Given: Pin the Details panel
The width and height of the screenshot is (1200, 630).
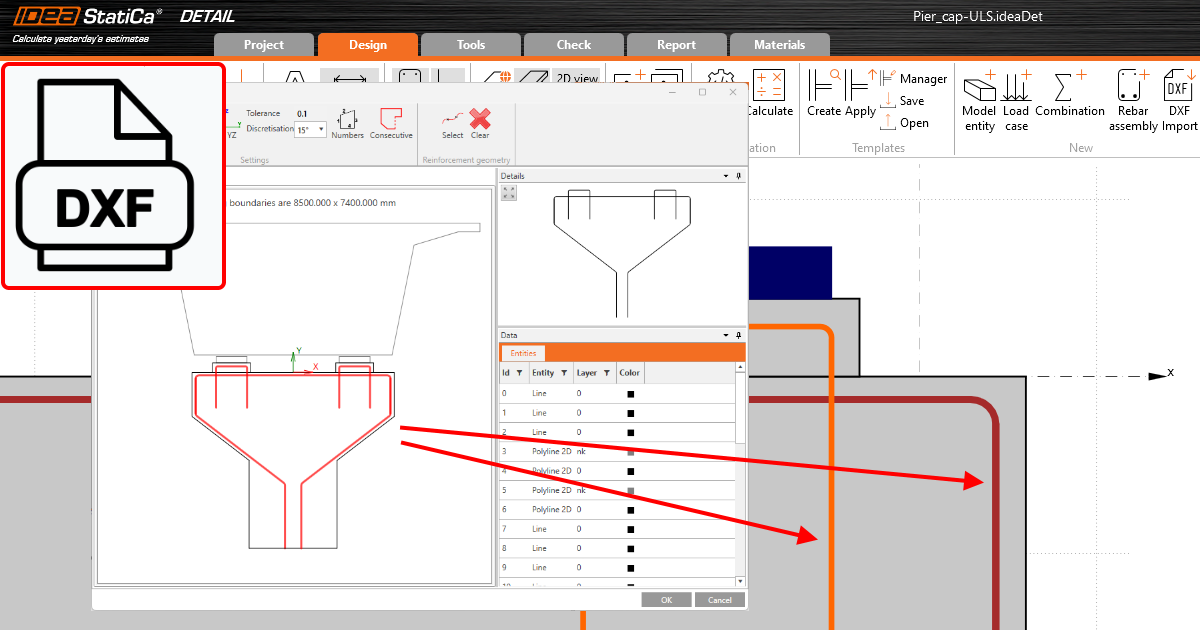Looking at the screenshot, I should coord(737,175).
